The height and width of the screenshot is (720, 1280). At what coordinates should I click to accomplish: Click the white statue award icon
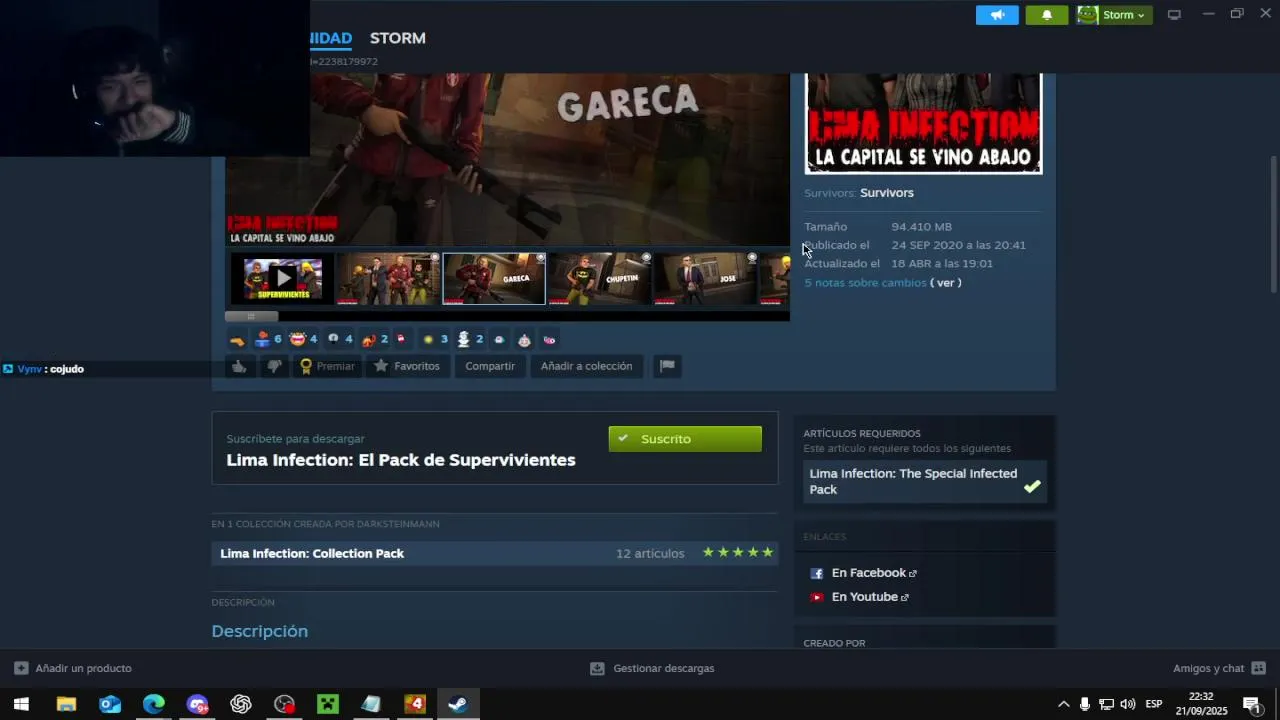coord(464,339)
